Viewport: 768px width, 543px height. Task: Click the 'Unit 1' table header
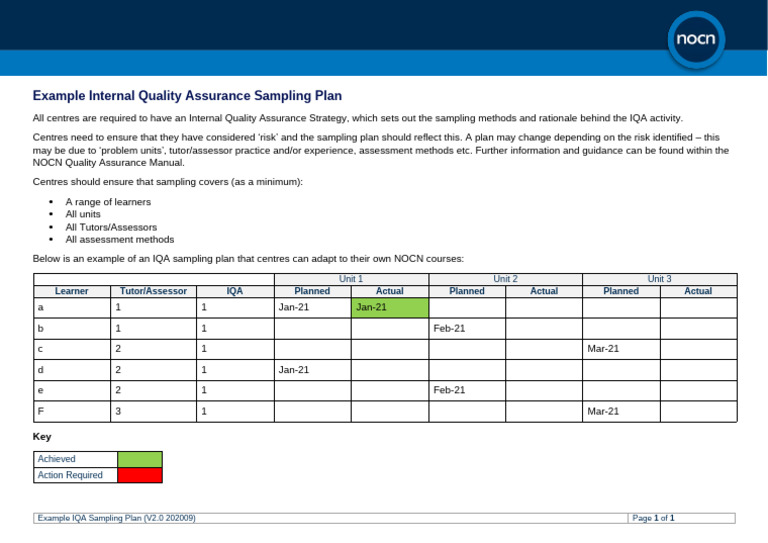coord(351,279)
